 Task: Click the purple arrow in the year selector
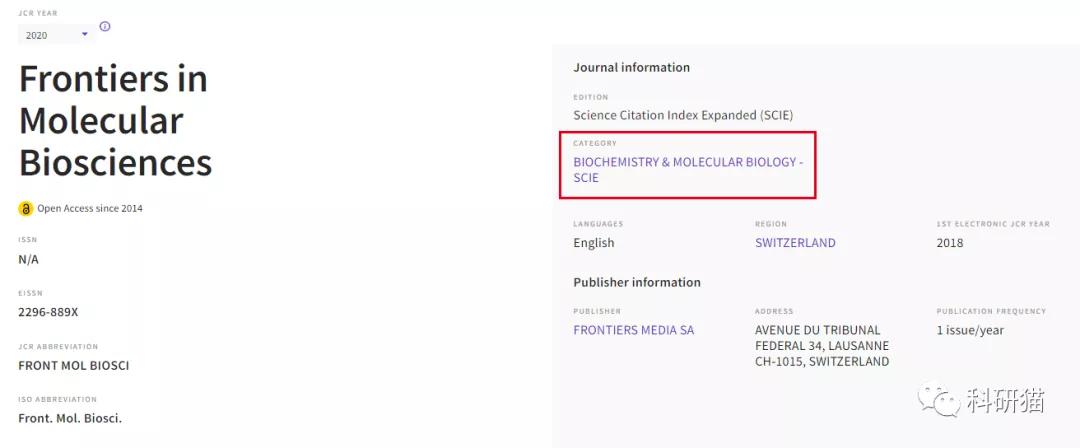pyautogui.click(x=85, y=35)
